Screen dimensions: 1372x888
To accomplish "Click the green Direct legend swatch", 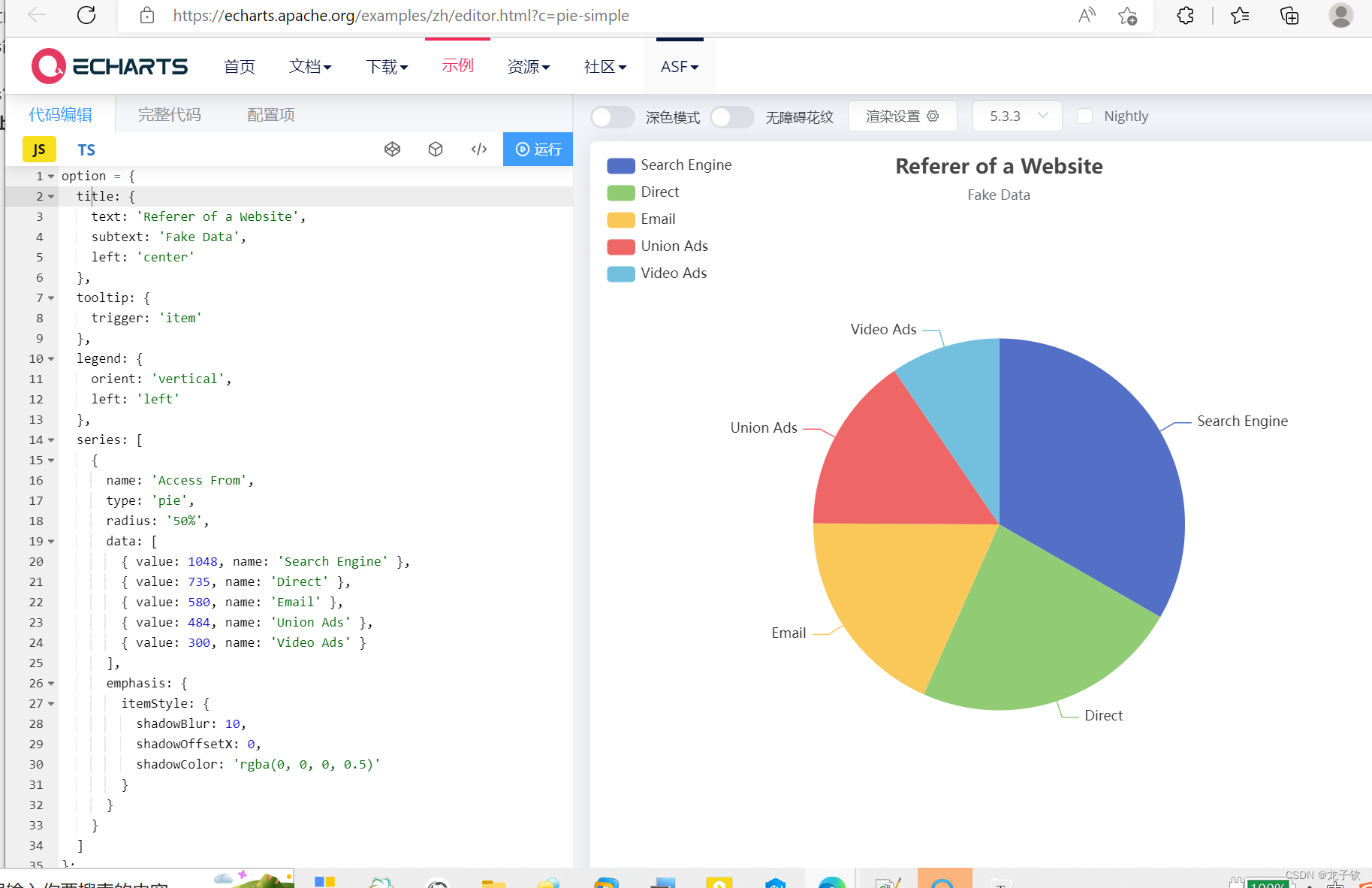I will pos(620,192).
